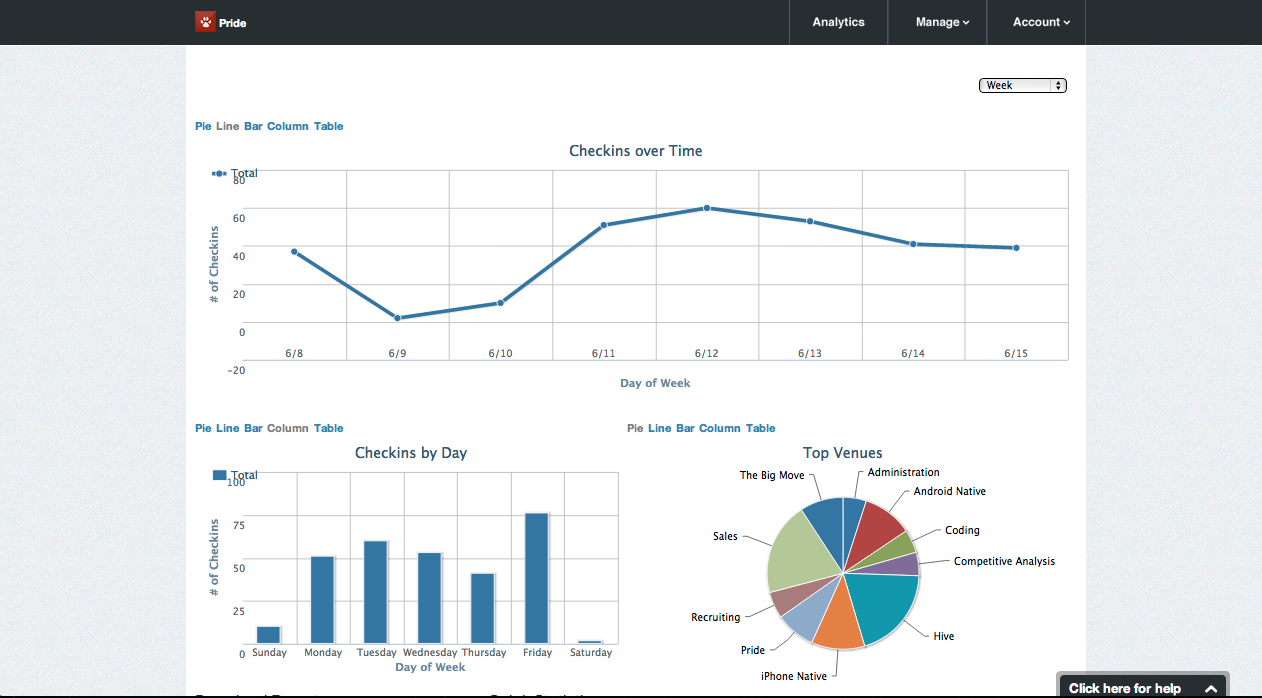Click the 6/8 data point on the line
The image size is (1262, 698).
(x=294, y=252)
